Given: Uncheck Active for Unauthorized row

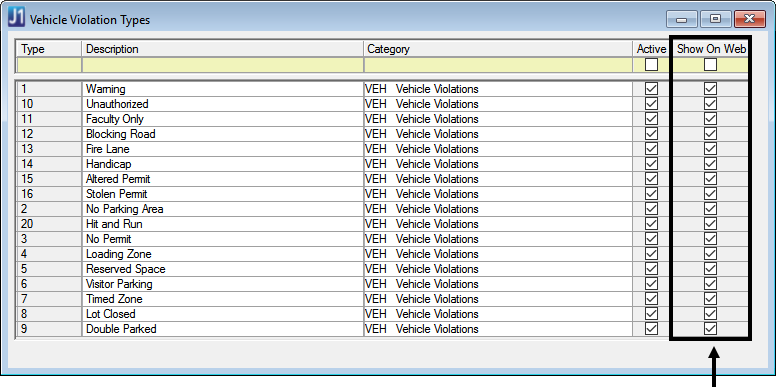Looking at the screenshot, I should [651, 104].
